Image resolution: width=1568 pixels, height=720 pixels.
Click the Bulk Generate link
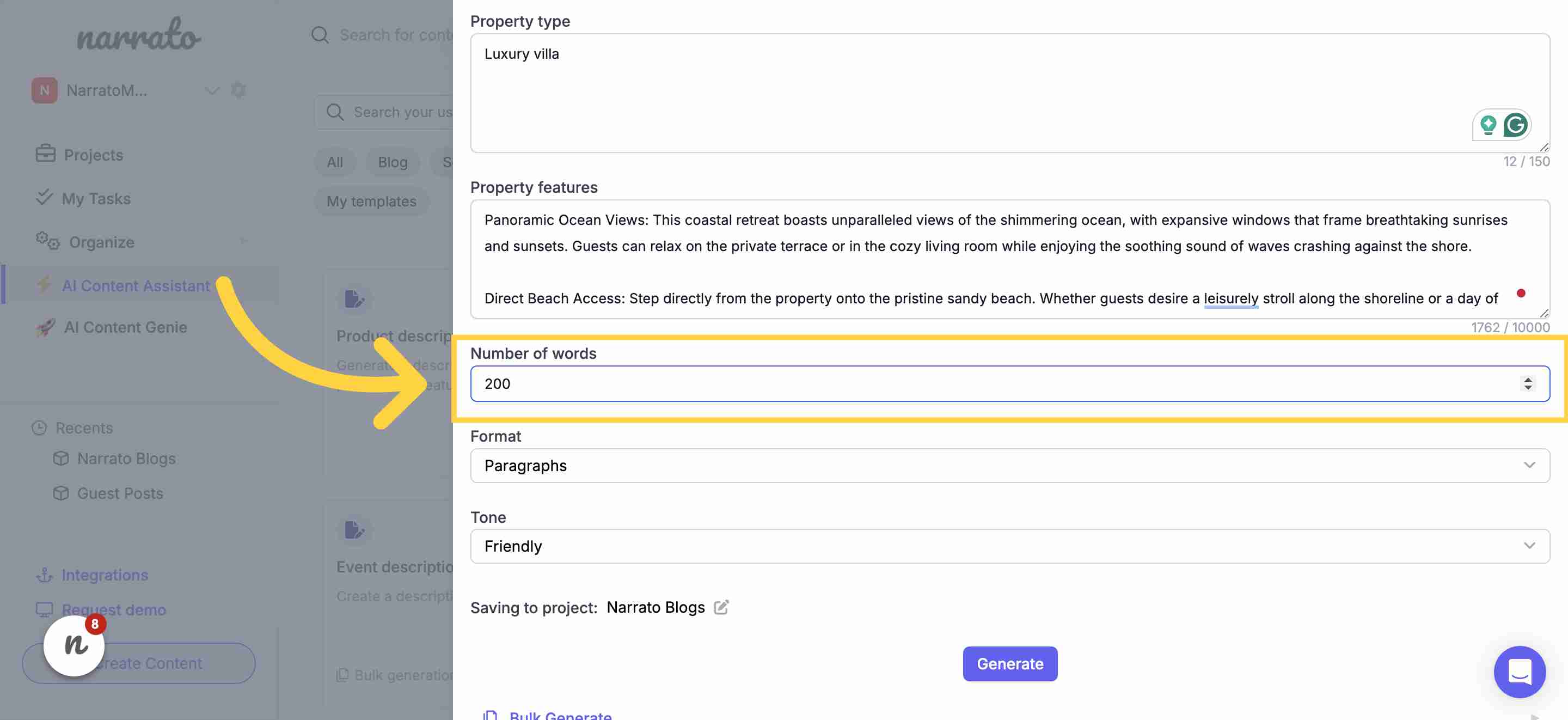tap(560, 715)
